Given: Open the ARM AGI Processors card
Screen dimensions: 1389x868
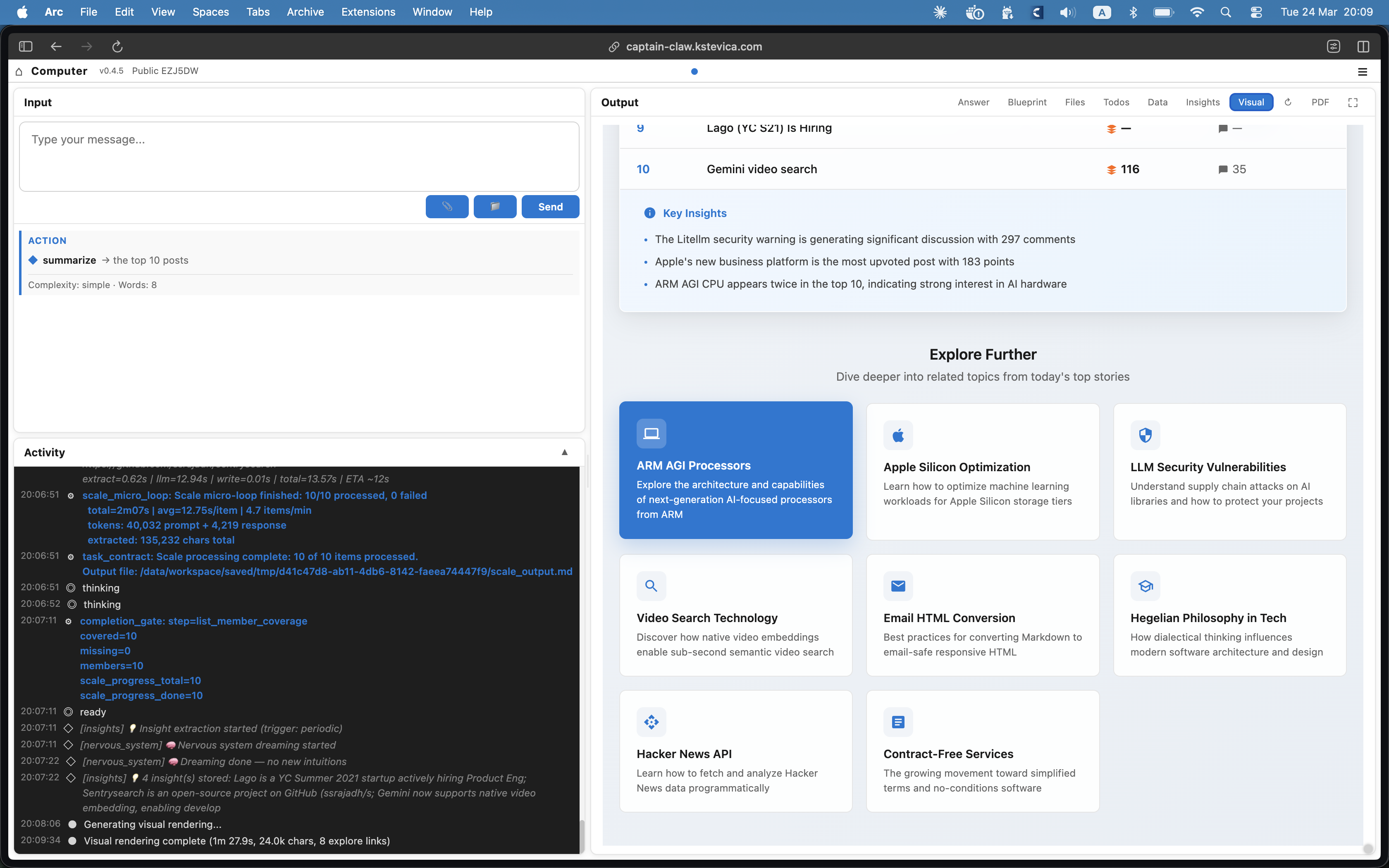Looking at the screenshot, I should point(736,470).
